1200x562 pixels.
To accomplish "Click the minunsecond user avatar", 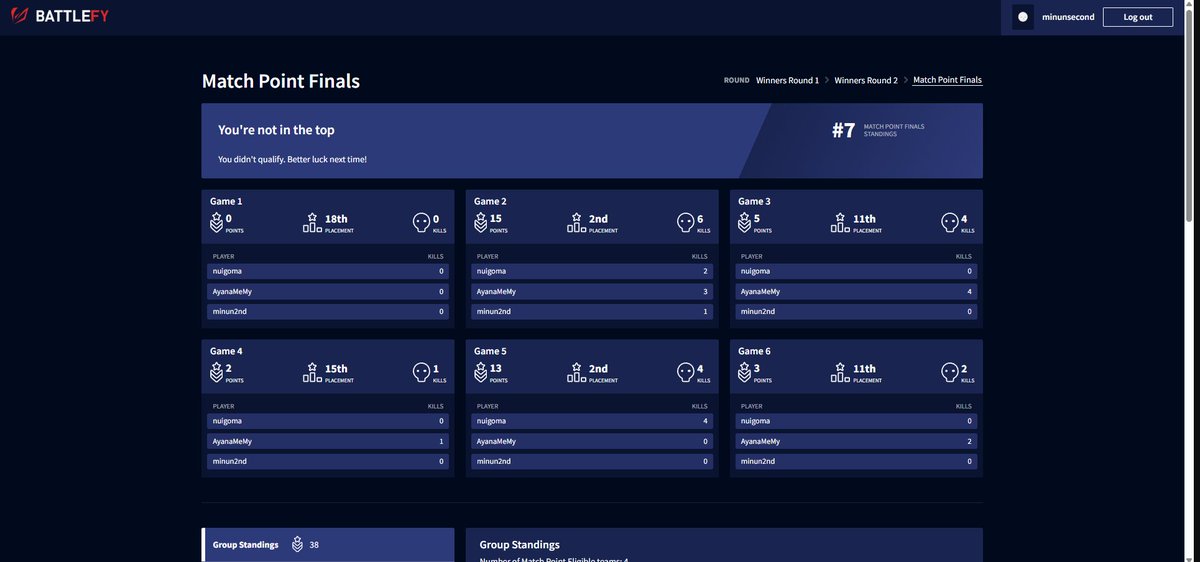I will tap(1023, 17).
